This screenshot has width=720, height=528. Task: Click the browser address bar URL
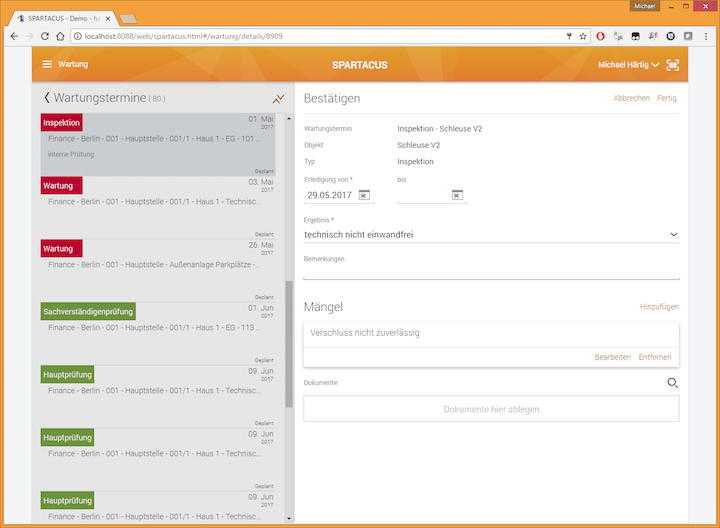(x=184, y=36)
